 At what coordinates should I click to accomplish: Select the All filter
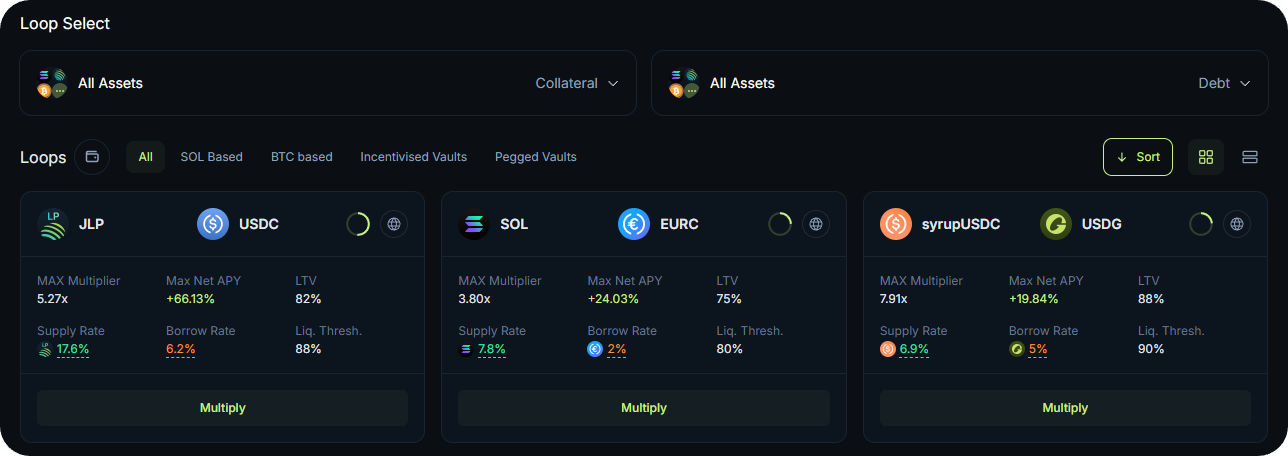coord(146,157)
